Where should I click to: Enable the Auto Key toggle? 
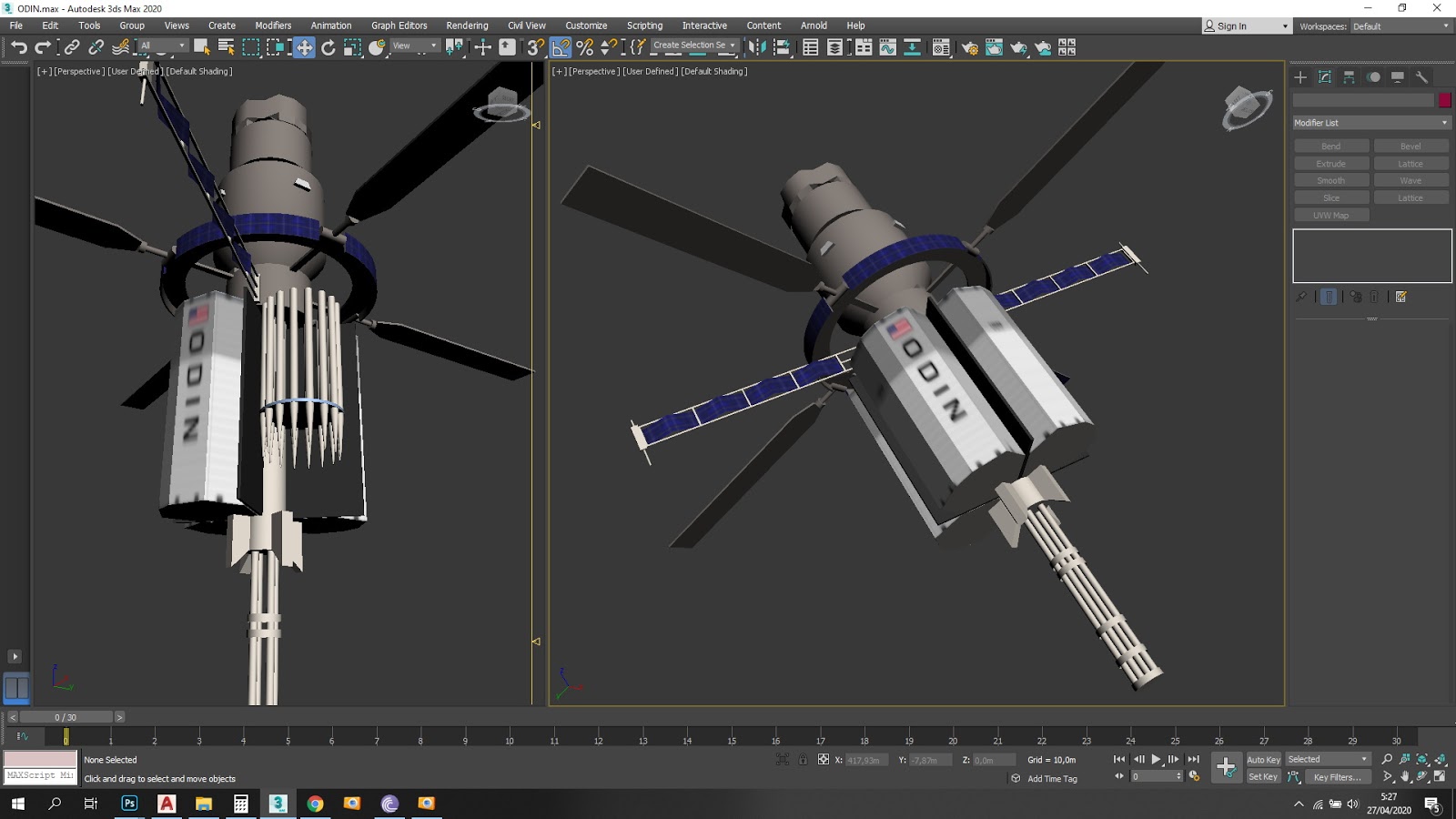point(1263,759)
